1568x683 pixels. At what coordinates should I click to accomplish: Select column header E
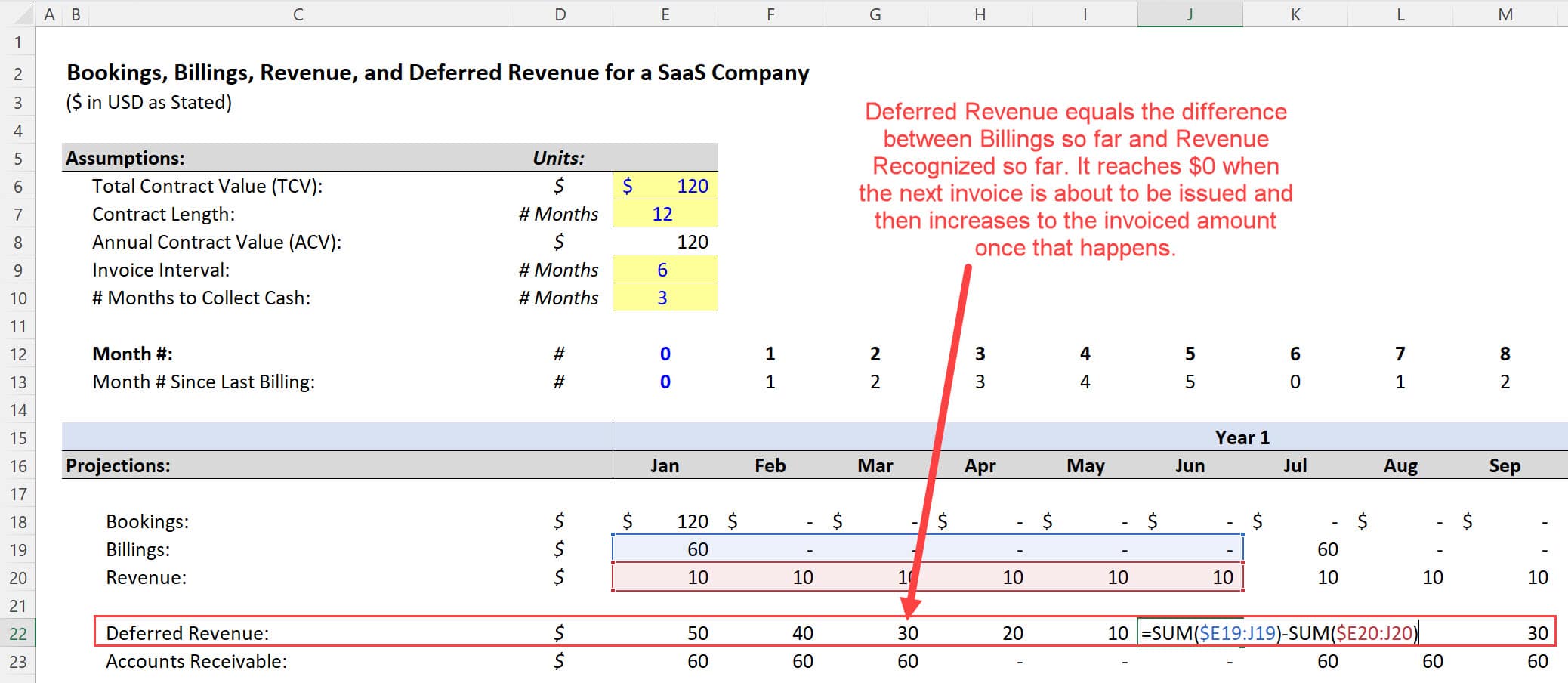[x=665, y=13]
